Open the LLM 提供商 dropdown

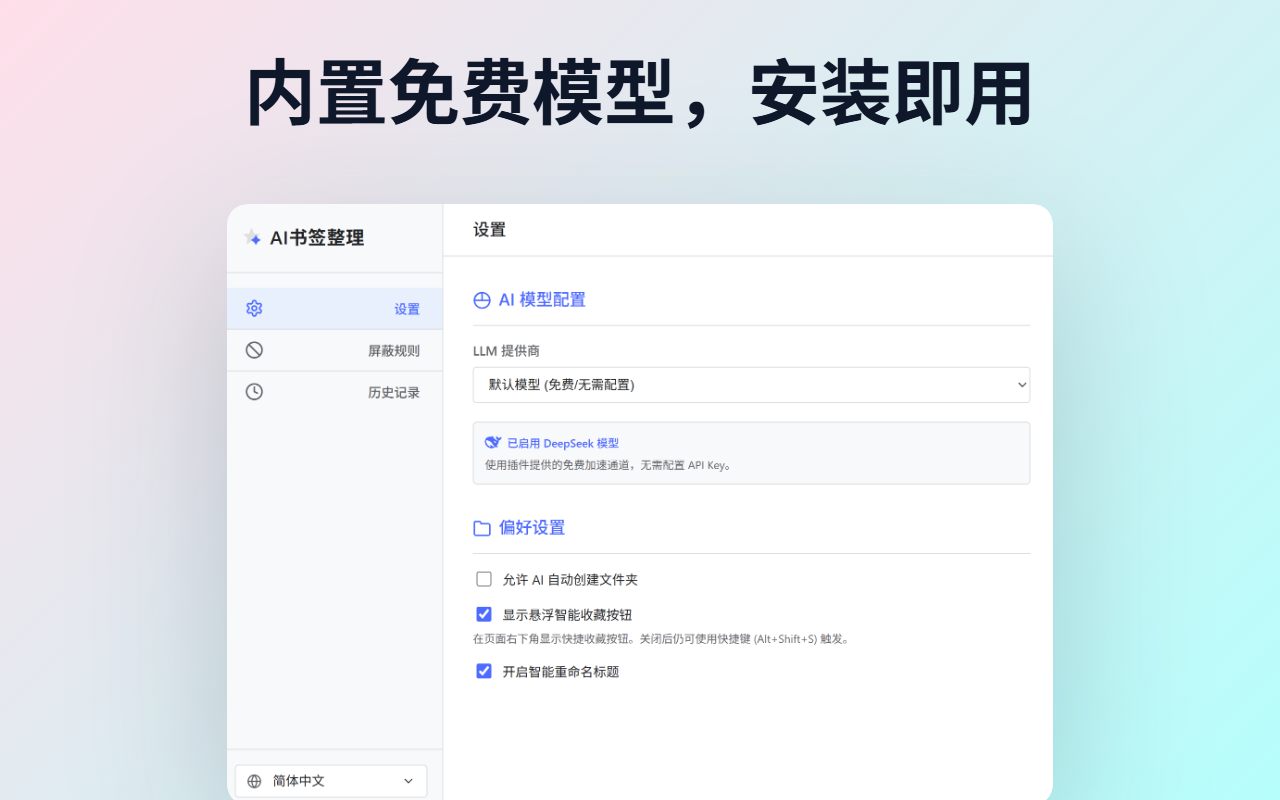click(x=751, y=384)
